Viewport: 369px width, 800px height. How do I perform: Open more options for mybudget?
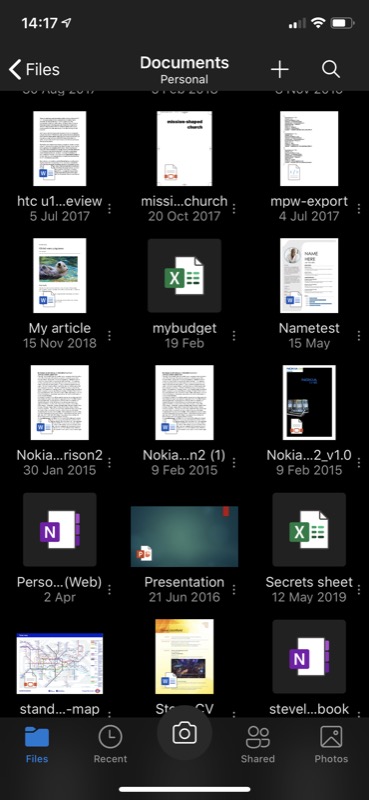(234, 336)
